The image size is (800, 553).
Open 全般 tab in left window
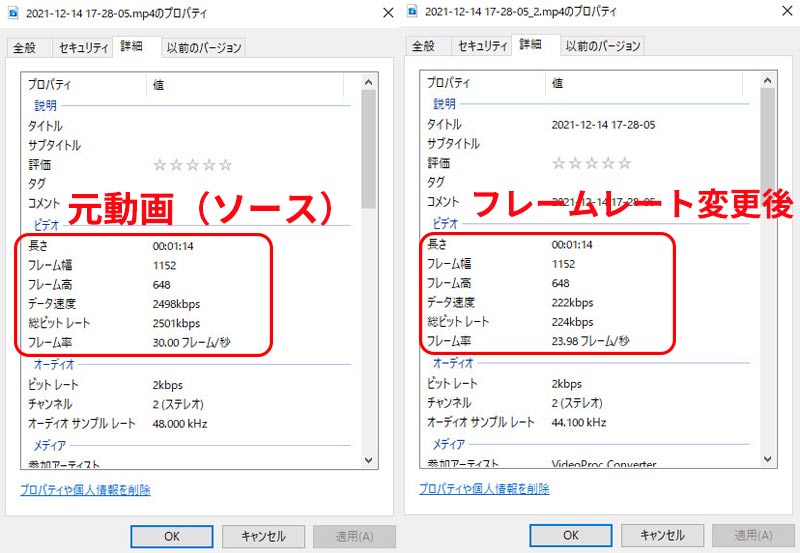24,48
